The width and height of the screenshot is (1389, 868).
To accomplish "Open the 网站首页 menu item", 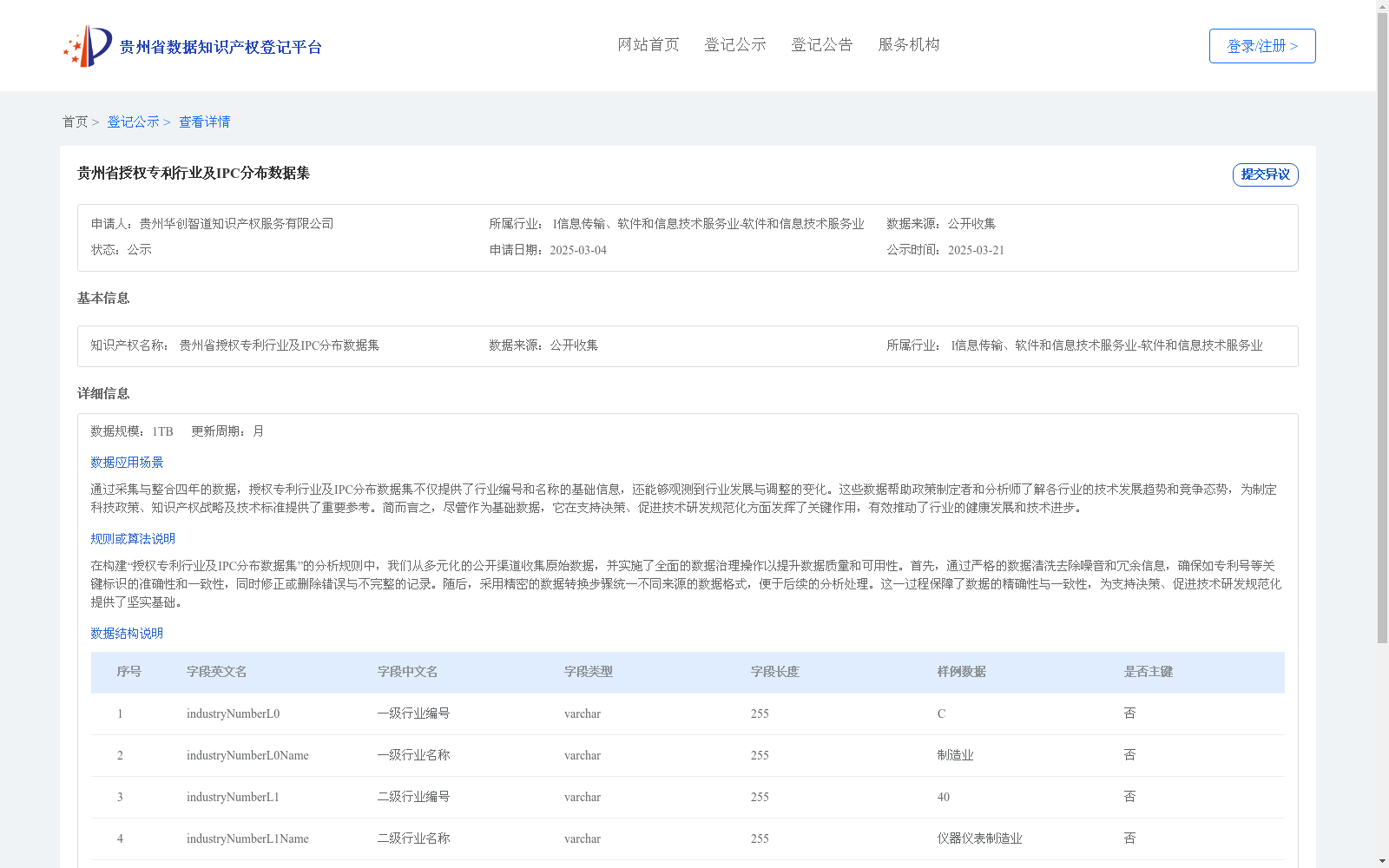I will 648,44.
